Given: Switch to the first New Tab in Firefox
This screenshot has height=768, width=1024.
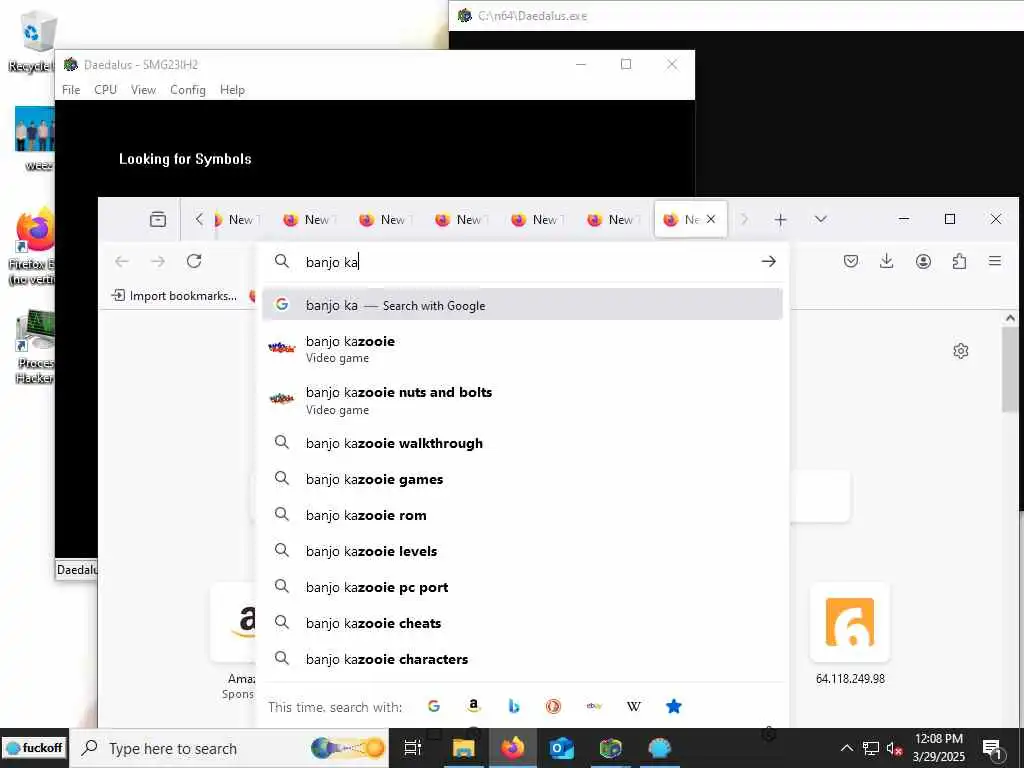Looking at the screenshot, I should [238, 219].
